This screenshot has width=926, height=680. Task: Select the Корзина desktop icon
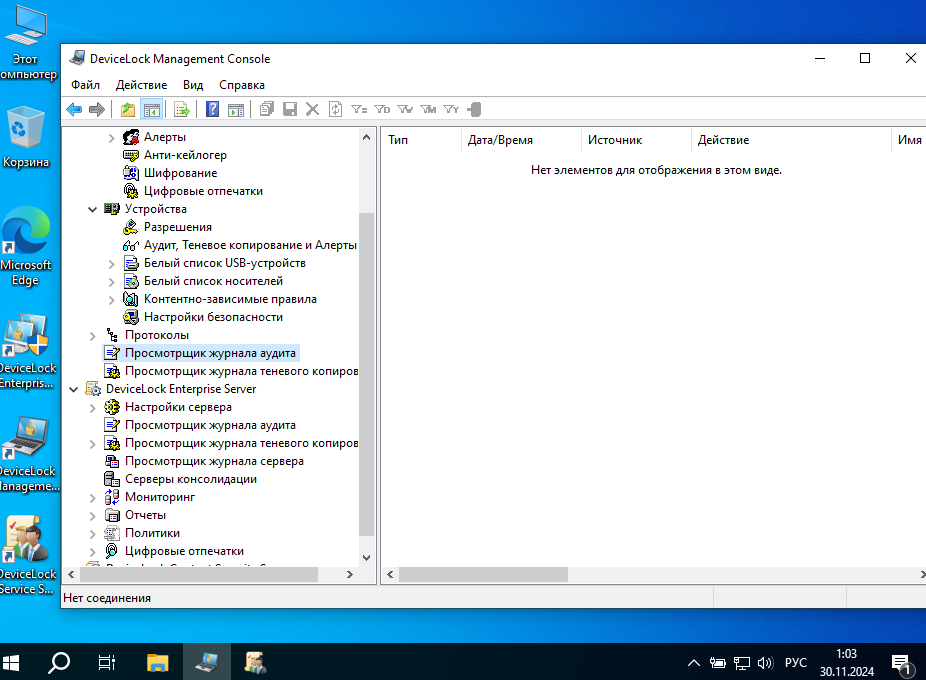point(26,136)
